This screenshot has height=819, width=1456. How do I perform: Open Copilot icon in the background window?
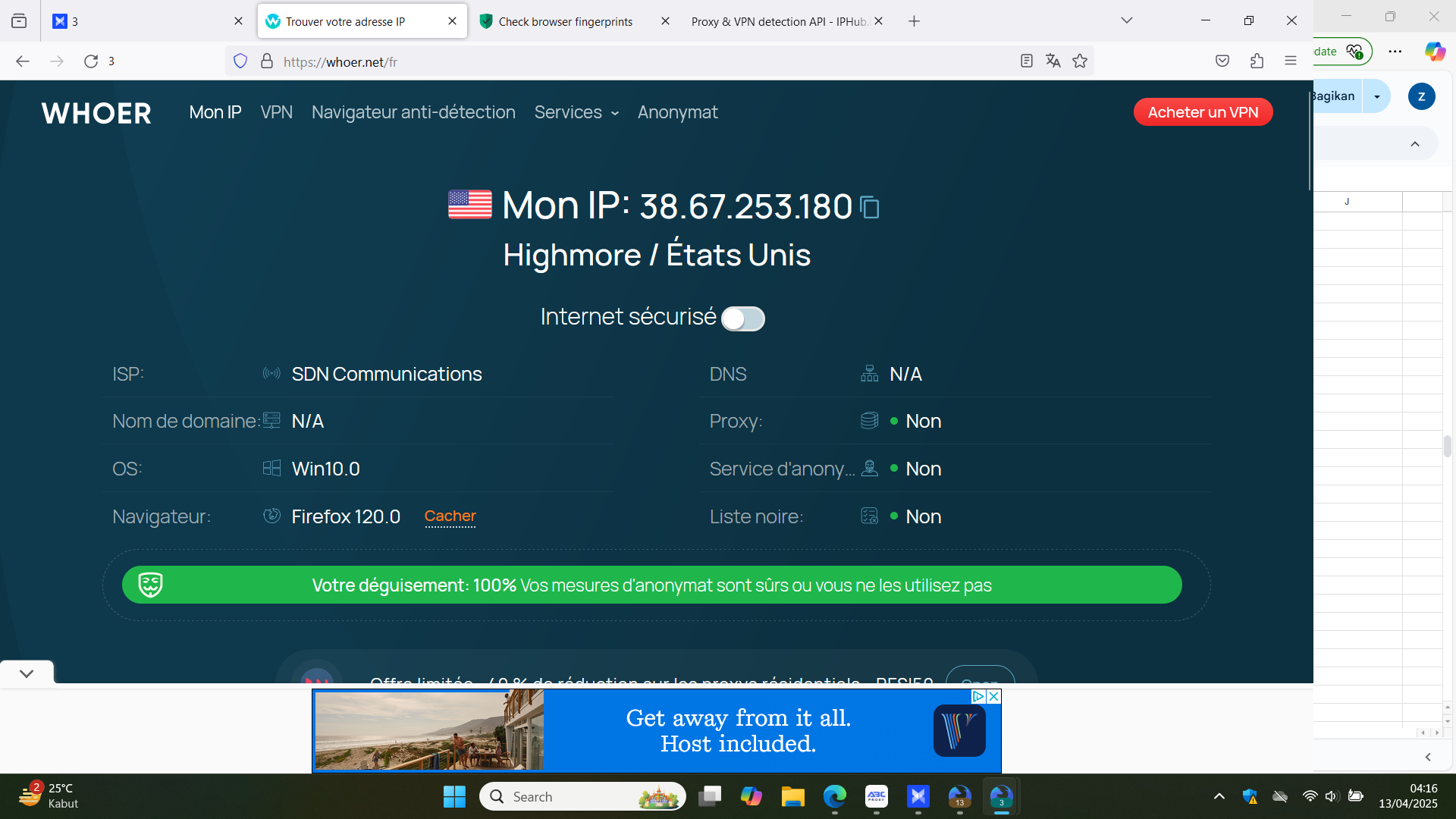1435,52
